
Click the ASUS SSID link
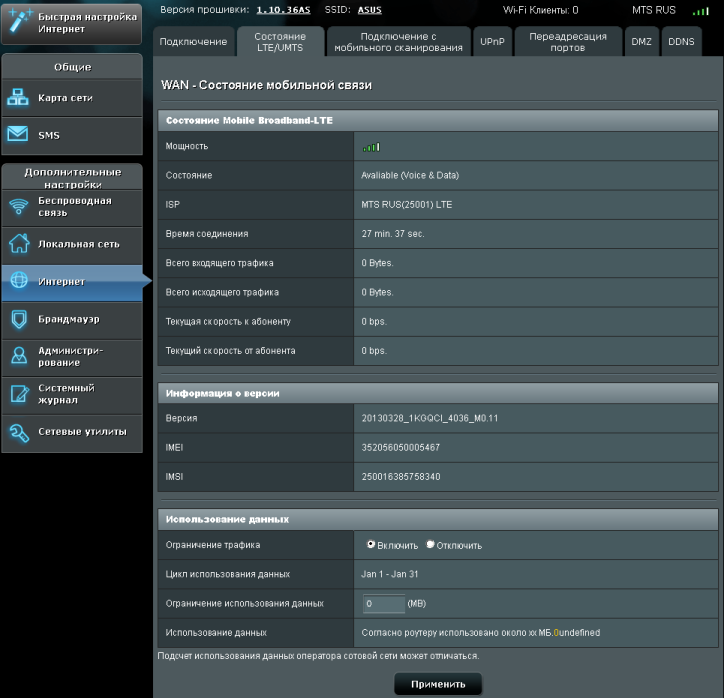click(369, 10)
